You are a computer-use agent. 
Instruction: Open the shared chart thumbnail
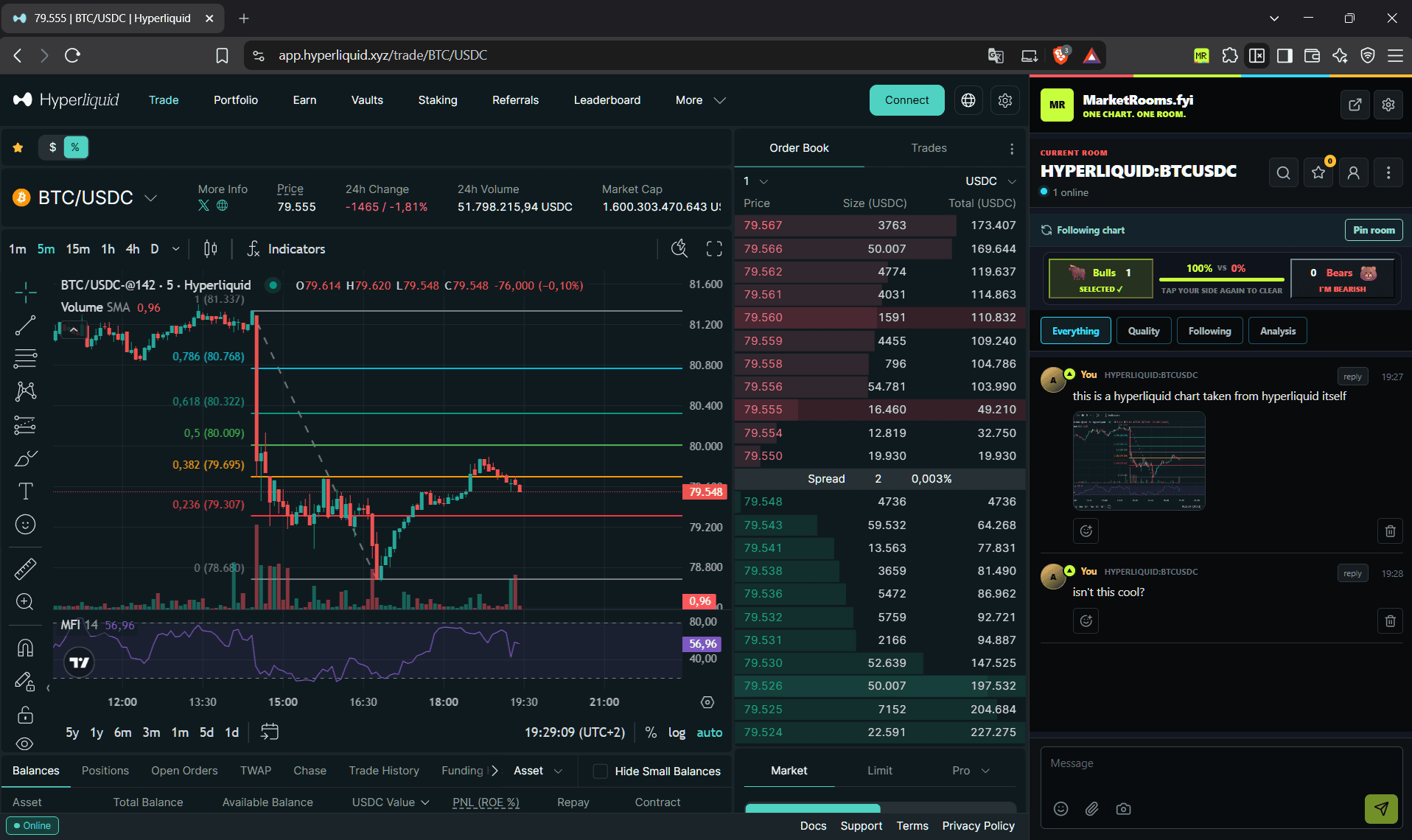point(1139,461)
